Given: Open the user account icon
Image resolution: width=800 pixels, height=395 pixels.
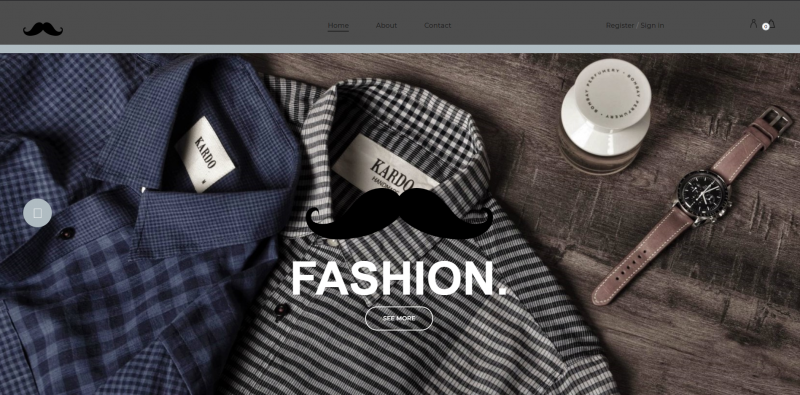Looking at the screenshot, I should tap(753, 23).
